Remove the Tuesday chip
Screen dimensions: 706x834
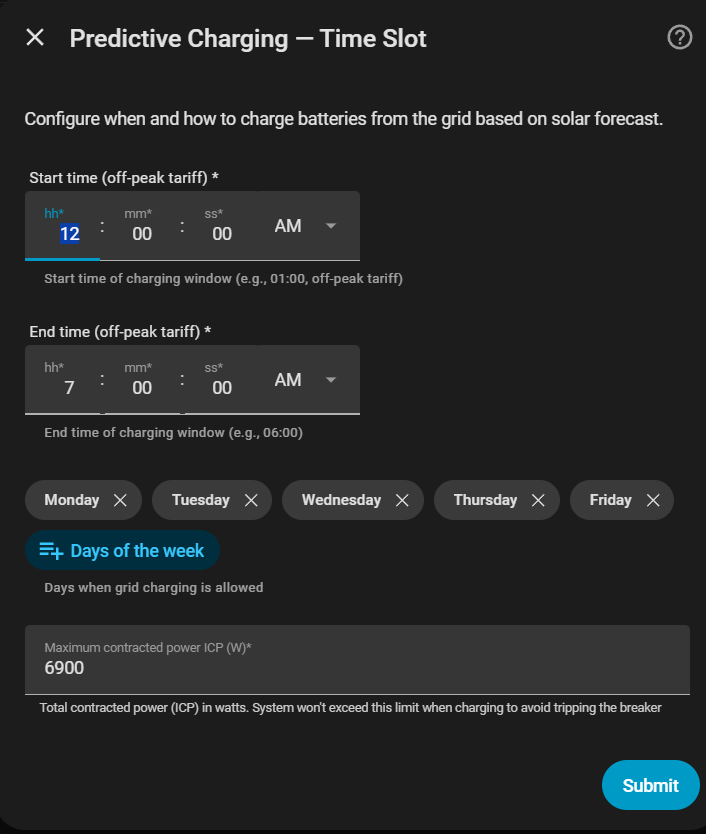[x=251, y=500]
